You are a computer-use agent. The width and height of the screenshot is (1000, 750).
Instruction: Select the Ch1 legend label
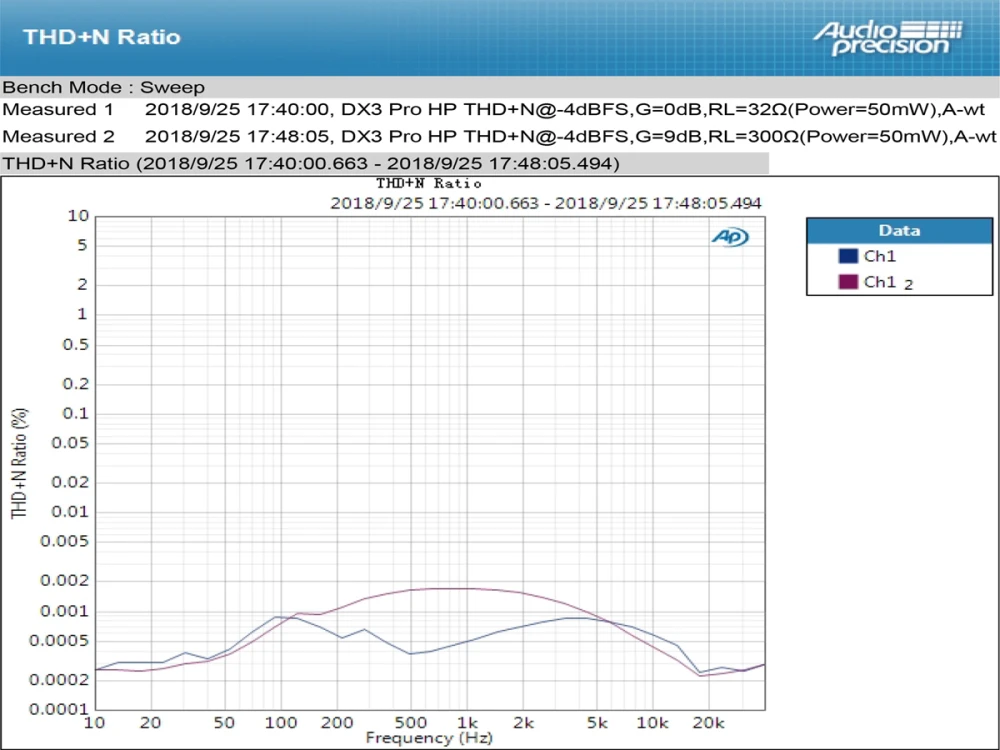[x=879, y=256]
